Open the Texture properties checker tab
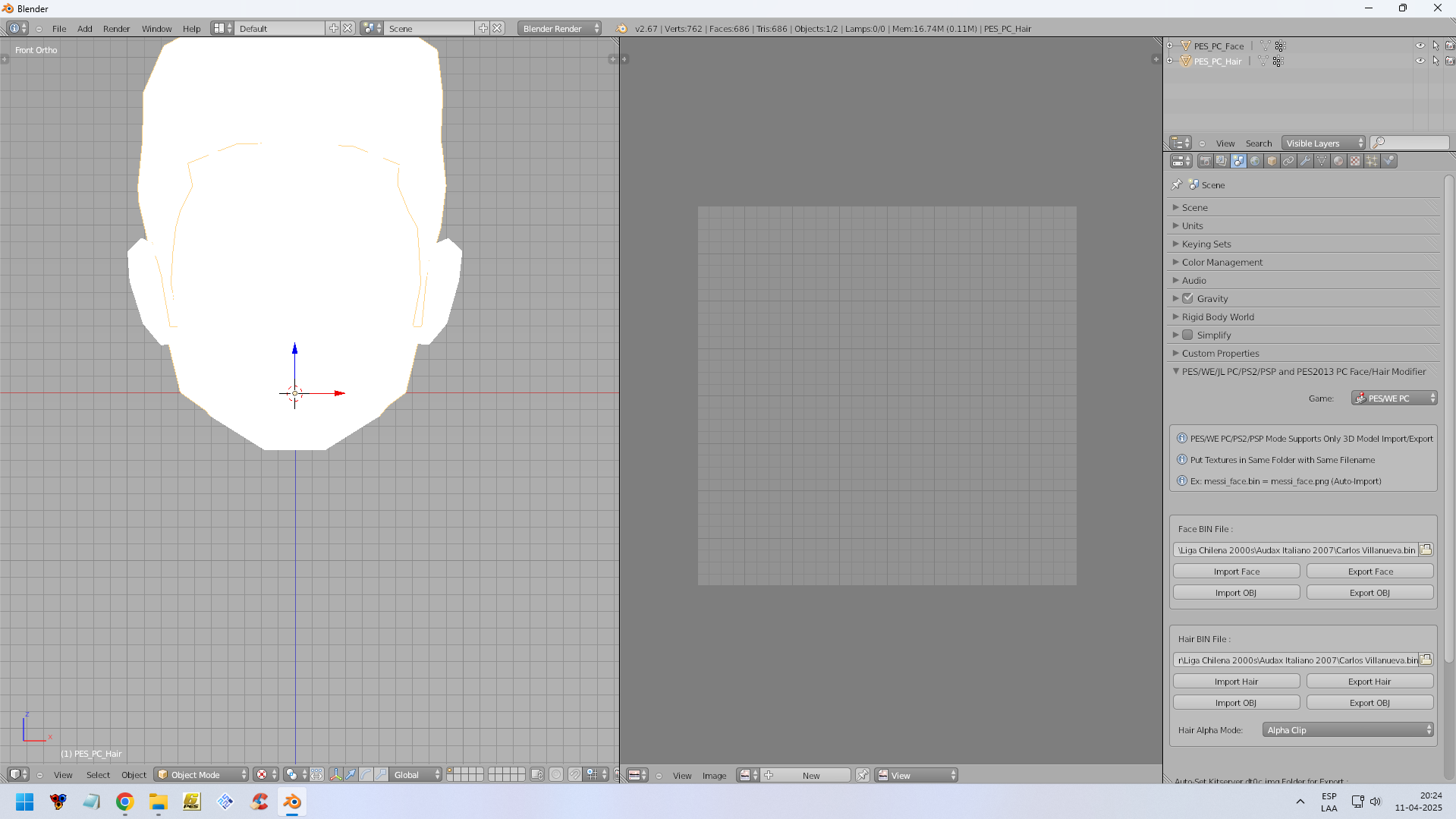The height and width of the screenshot is (819, 1456). [x=1355, y=161]
